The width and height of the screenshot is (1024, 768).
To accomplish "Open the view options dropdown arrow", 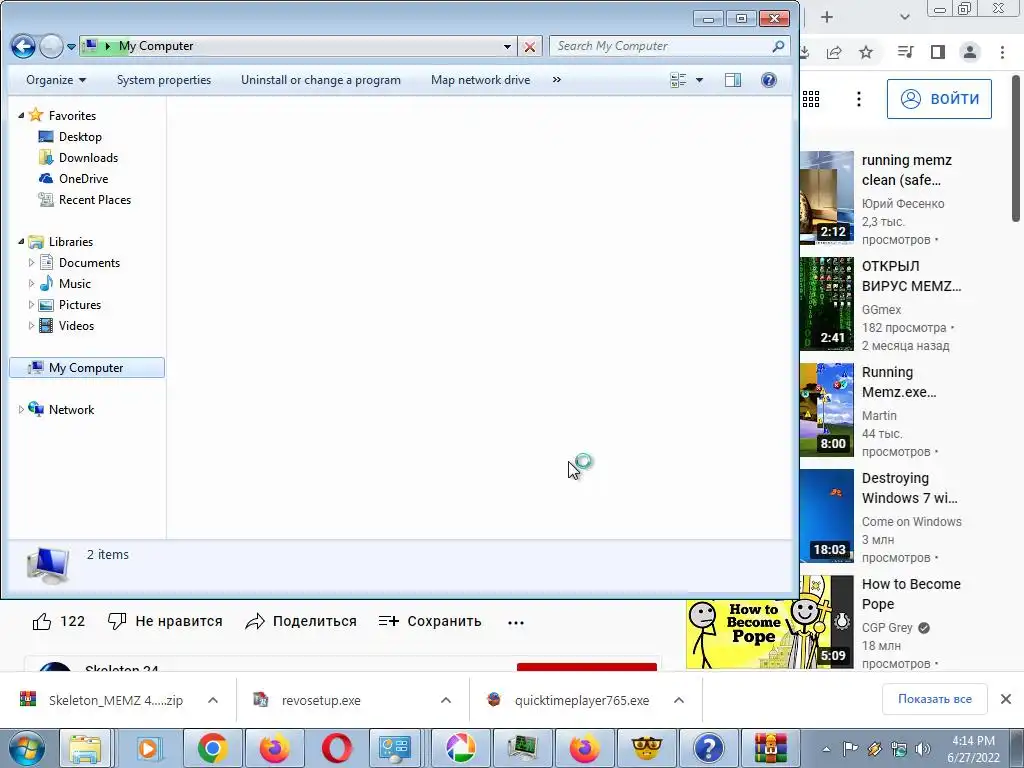I will [699, 80].
